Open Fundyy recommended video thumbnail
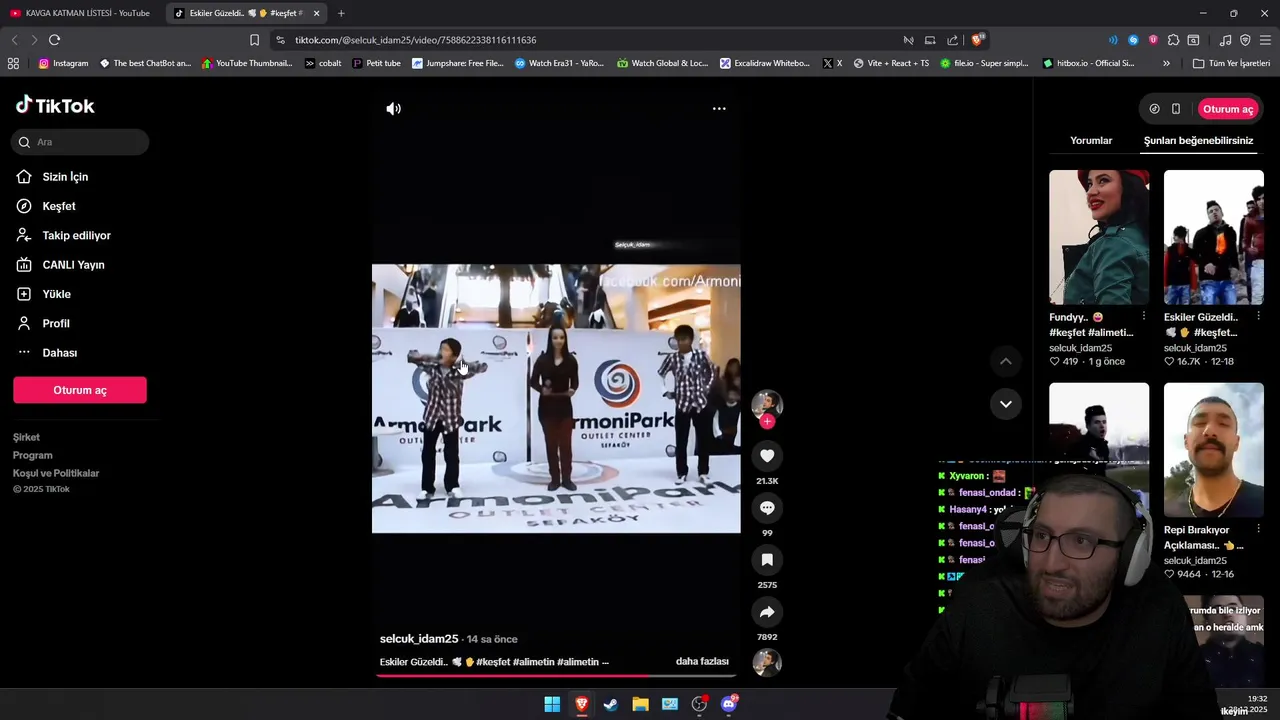This screenshot has height=720, width=1280. pyautogui.click(x=1099, y=237)
